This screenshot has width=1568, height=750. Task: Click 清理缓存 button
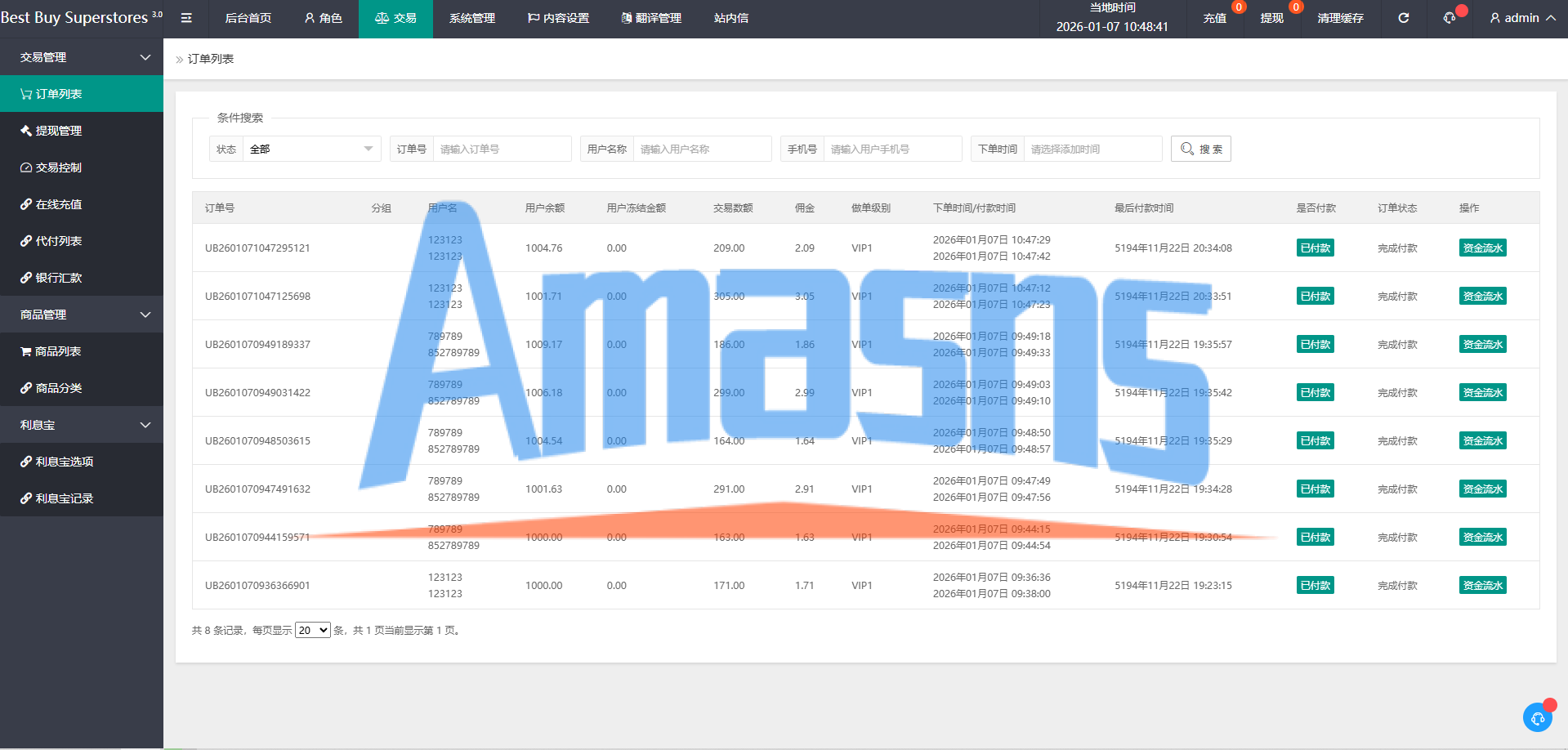click(1341, 18)
